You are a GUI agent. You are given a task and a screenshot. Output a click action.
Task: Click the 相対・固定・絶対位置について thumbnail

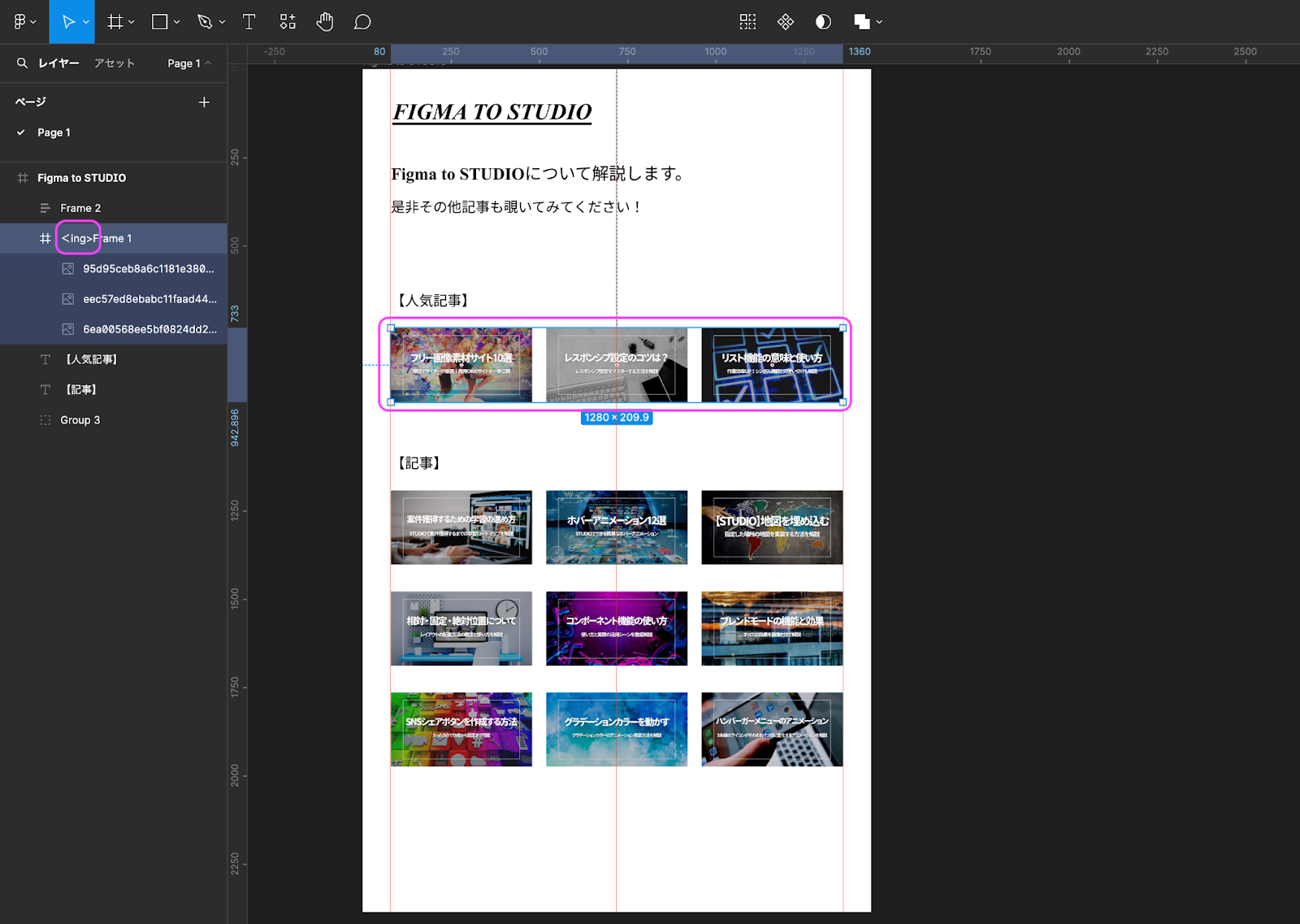tap(461, 628)
